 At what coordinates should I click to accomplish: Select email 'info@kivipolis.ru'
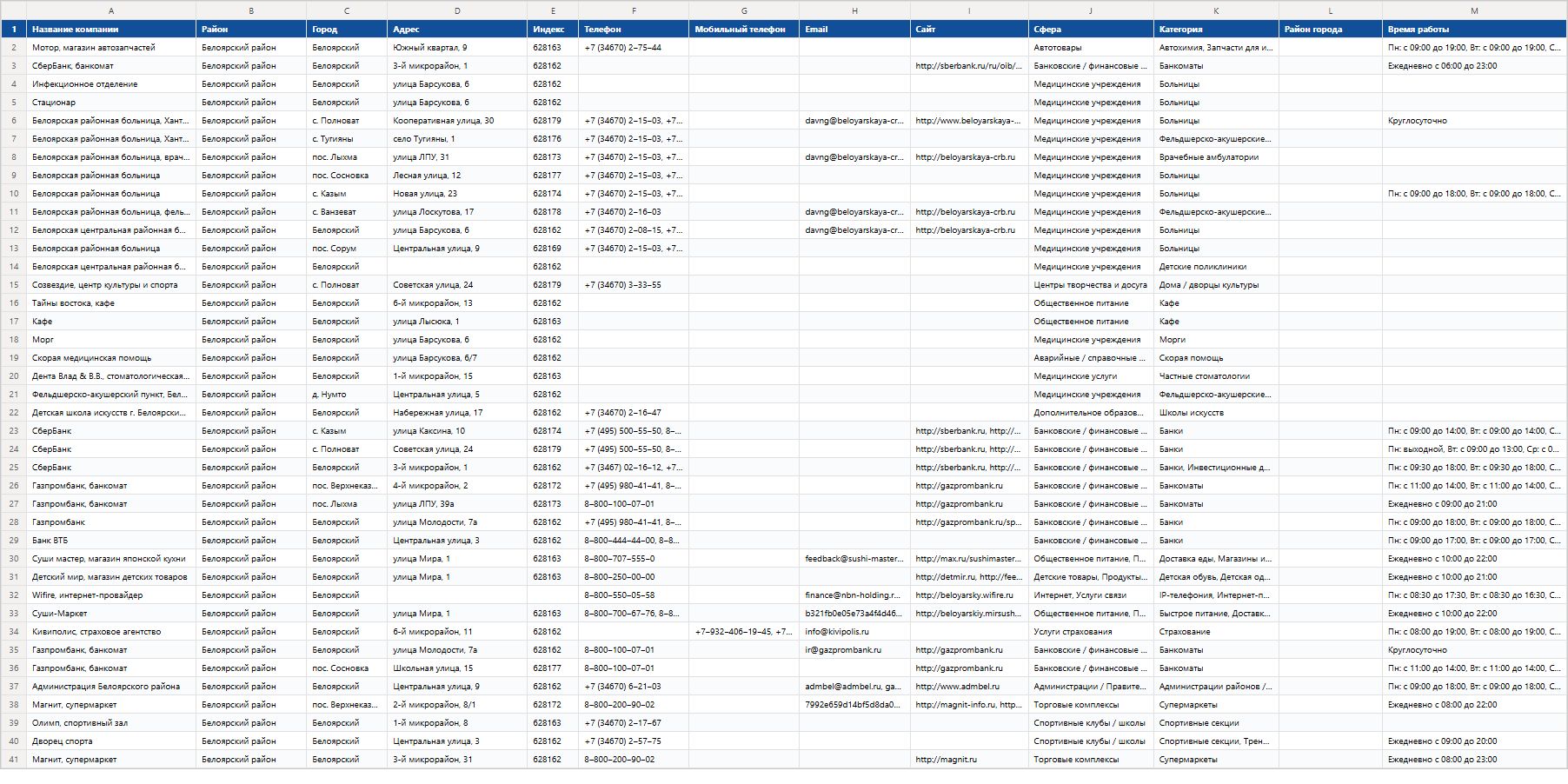coord(854,632)
